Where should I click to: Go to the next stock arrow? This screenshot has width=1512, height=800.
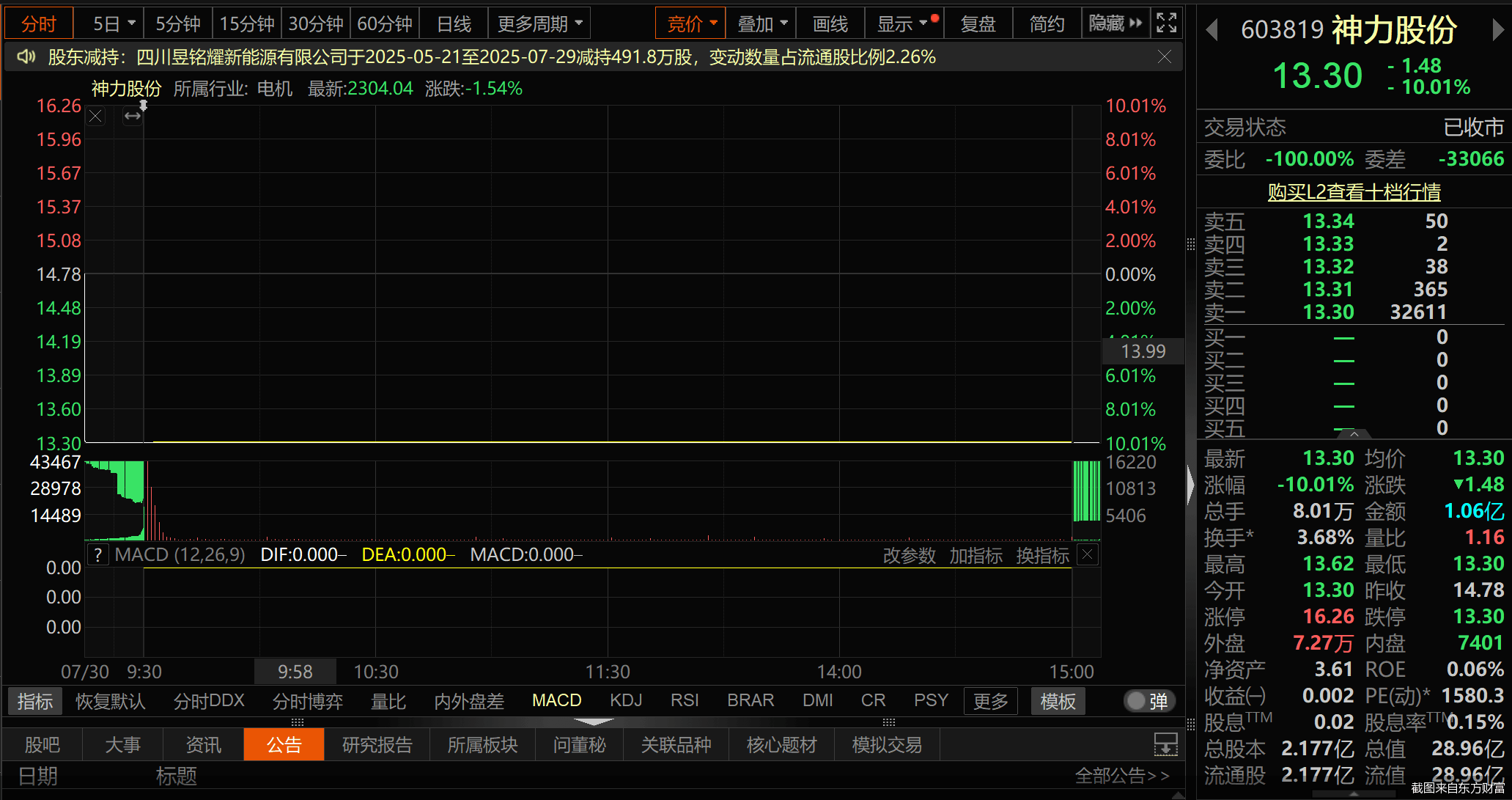[1498, 29]
